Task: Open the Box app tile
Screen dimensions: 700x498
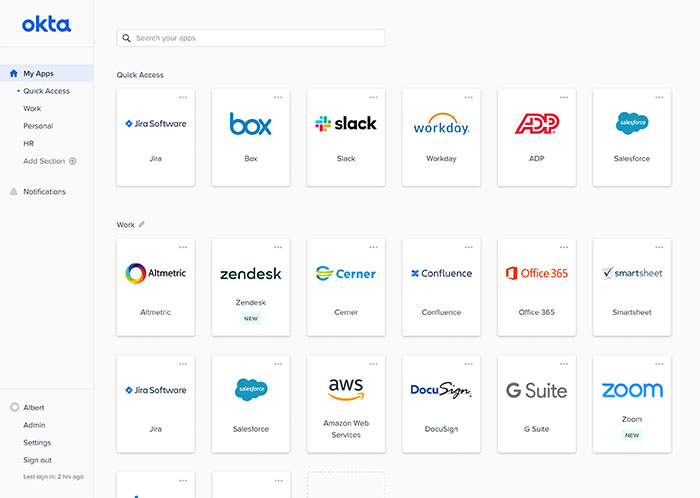Action: (251, 137)
